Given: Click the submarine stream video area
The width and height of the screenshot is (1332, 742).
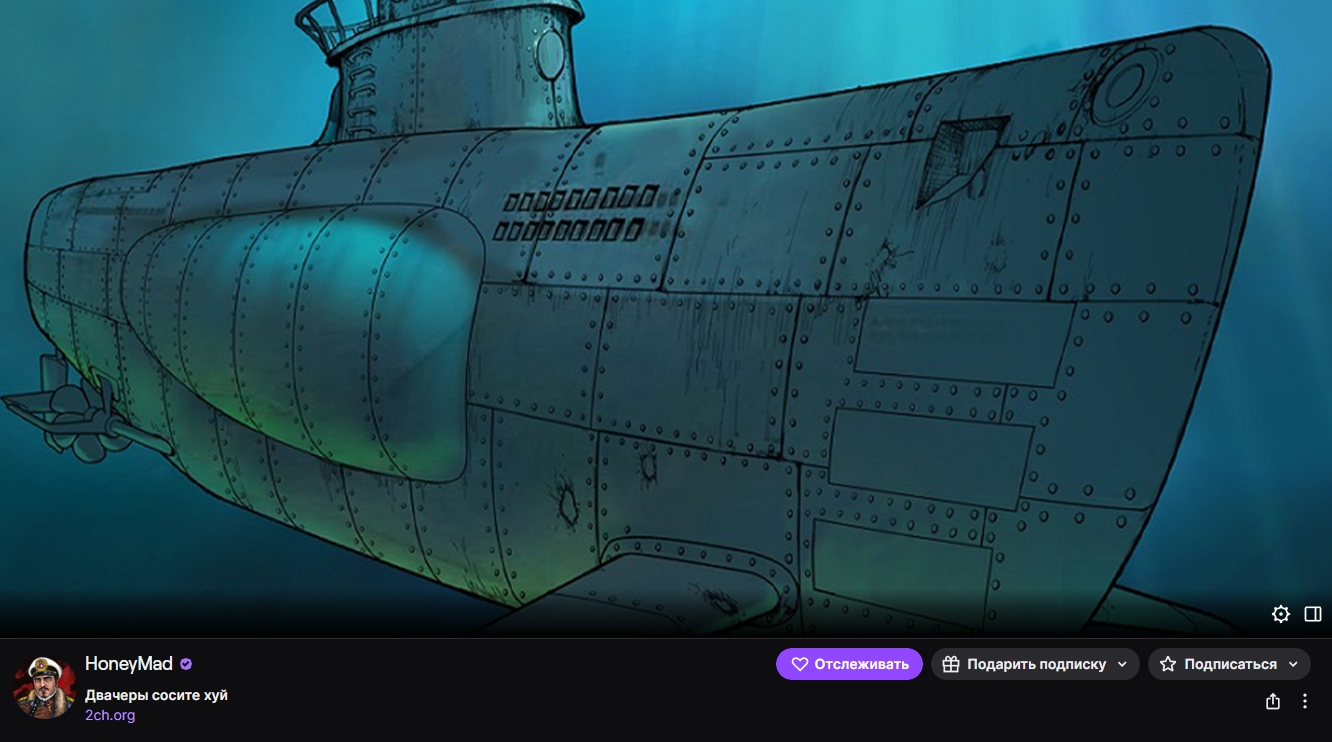Looking at the screenshot, I should 666,318.
